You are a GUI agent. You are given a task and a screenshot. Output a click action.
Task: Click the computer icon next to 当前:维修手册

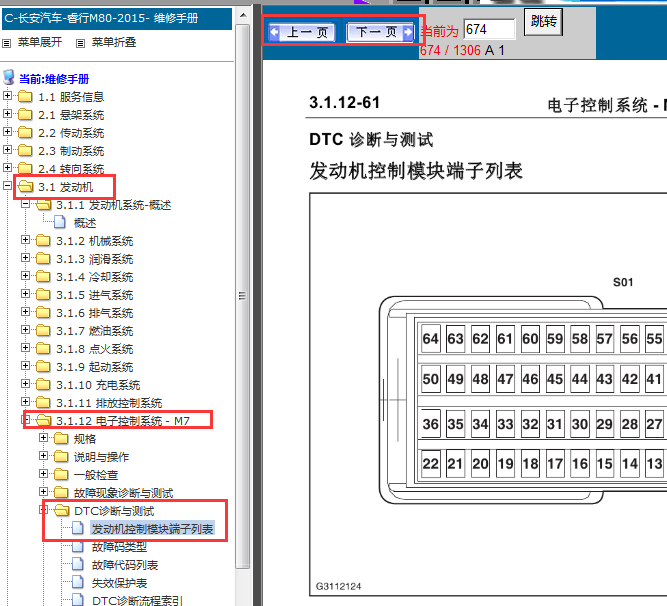(9, 77)
